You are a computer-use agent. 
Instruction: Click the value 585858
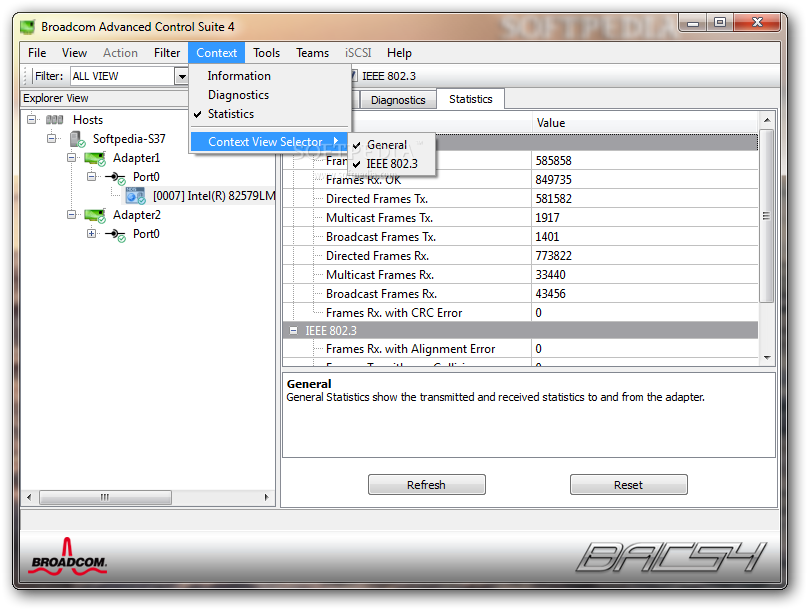tap(553, 161)
